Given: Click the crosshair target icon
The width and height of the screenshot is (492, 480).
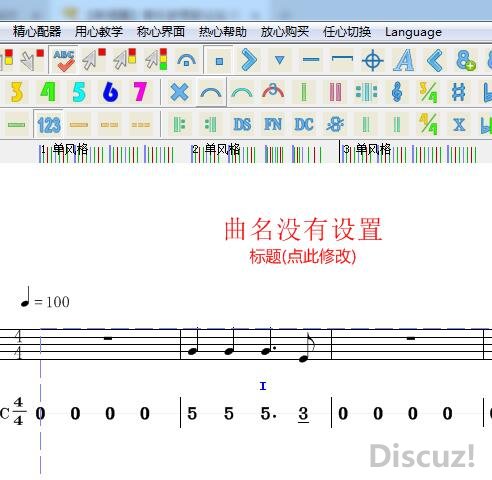Looking at the screenshot, I should [x=373, y=60].
